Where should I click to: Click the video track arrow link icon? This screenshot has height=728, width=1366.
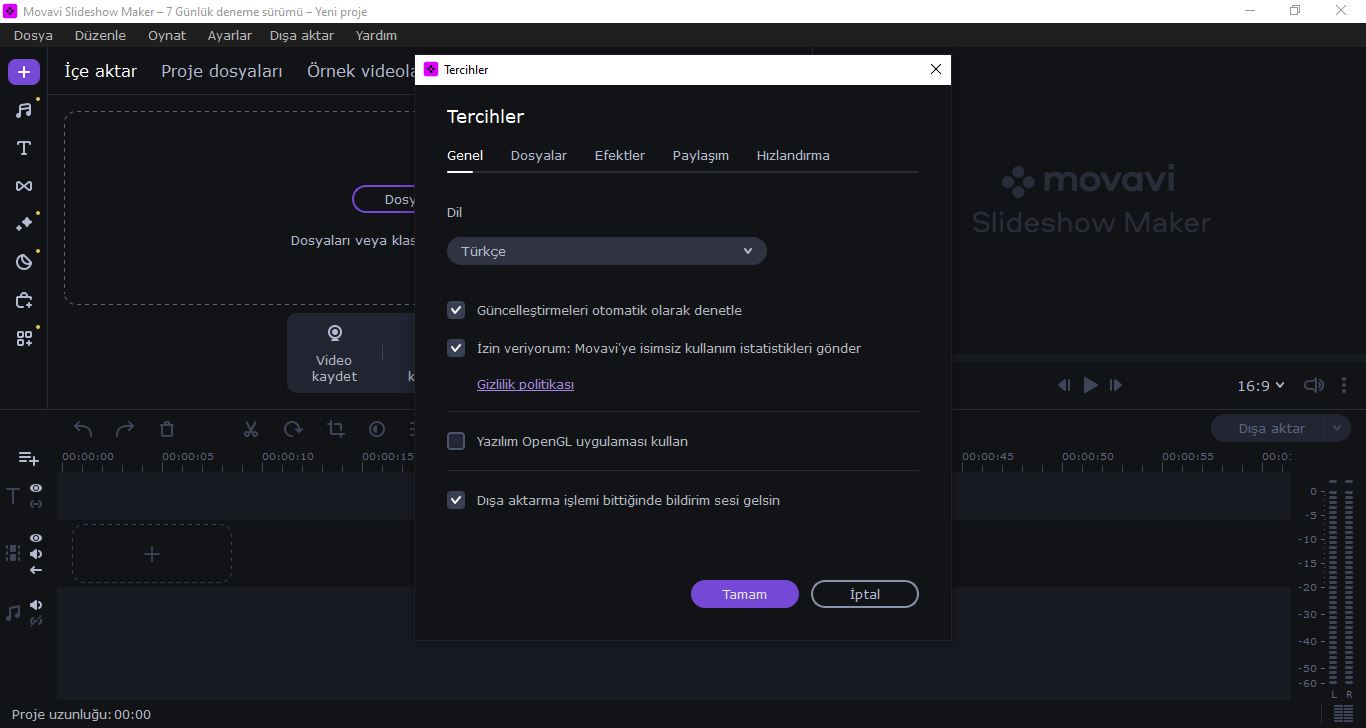(36, 570)
